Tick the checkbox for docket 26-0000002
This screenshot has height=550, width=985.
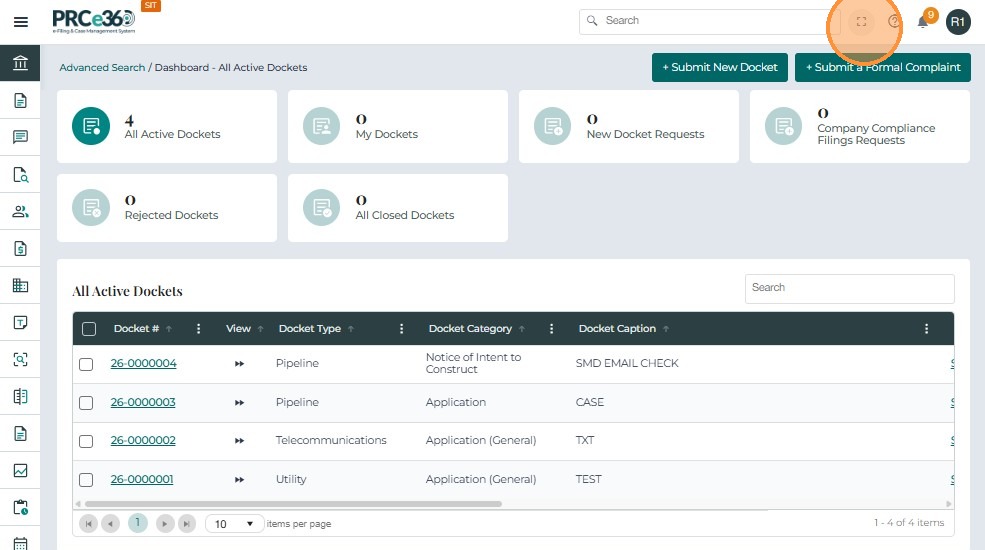coord(86,441)
